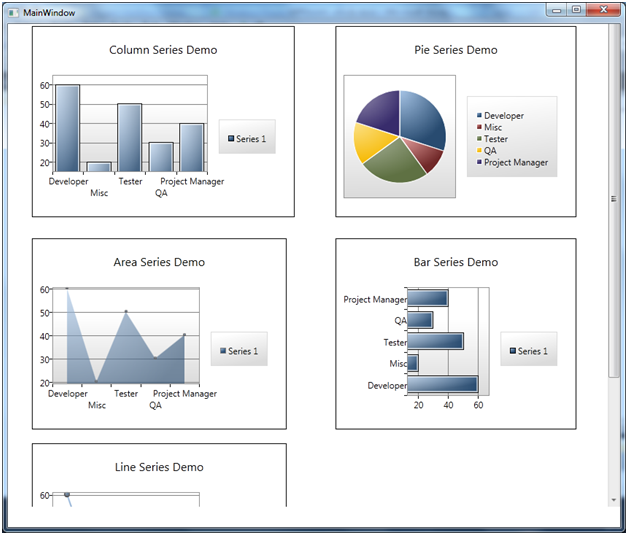Image resolution: width=628 pixels, height=535 pixels.
Task: Click the Tester axis label in Bar chart
Action: (x=395, y=342)
